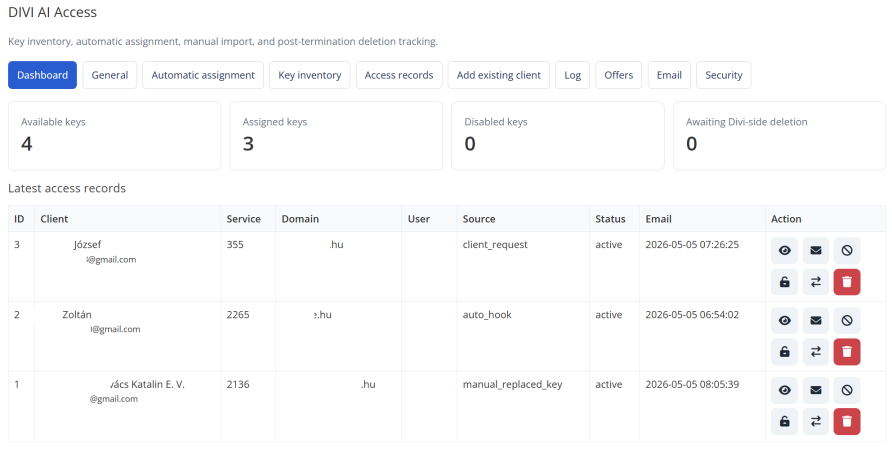Viewport: 892px width, 449px height.
Task: Unlock padlock icon in Katalin row
Action: pyautogui.click(x=784, y=422)
